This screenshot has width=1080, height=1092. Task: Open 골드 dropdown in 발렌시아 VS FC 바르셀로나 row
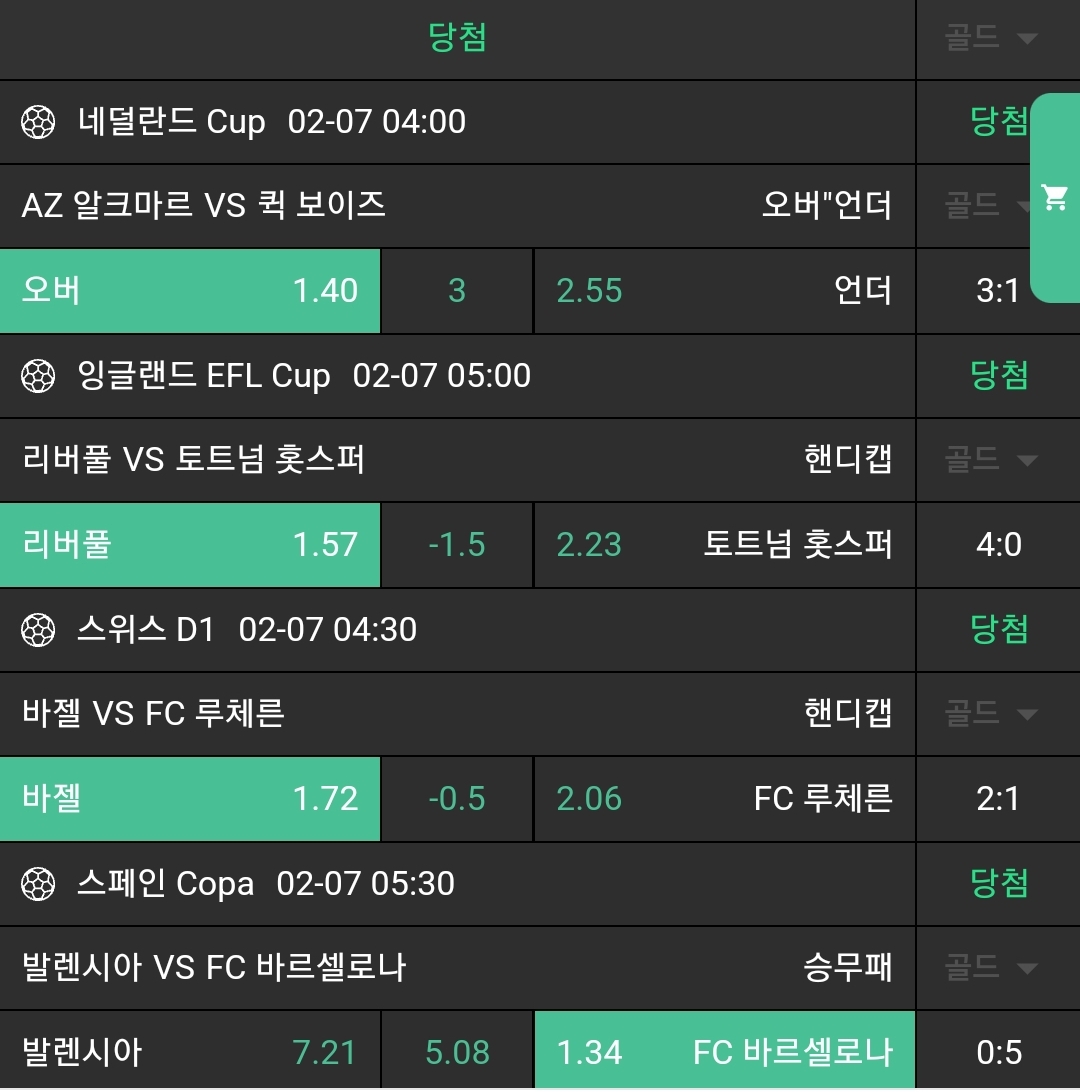click(990, 968)
